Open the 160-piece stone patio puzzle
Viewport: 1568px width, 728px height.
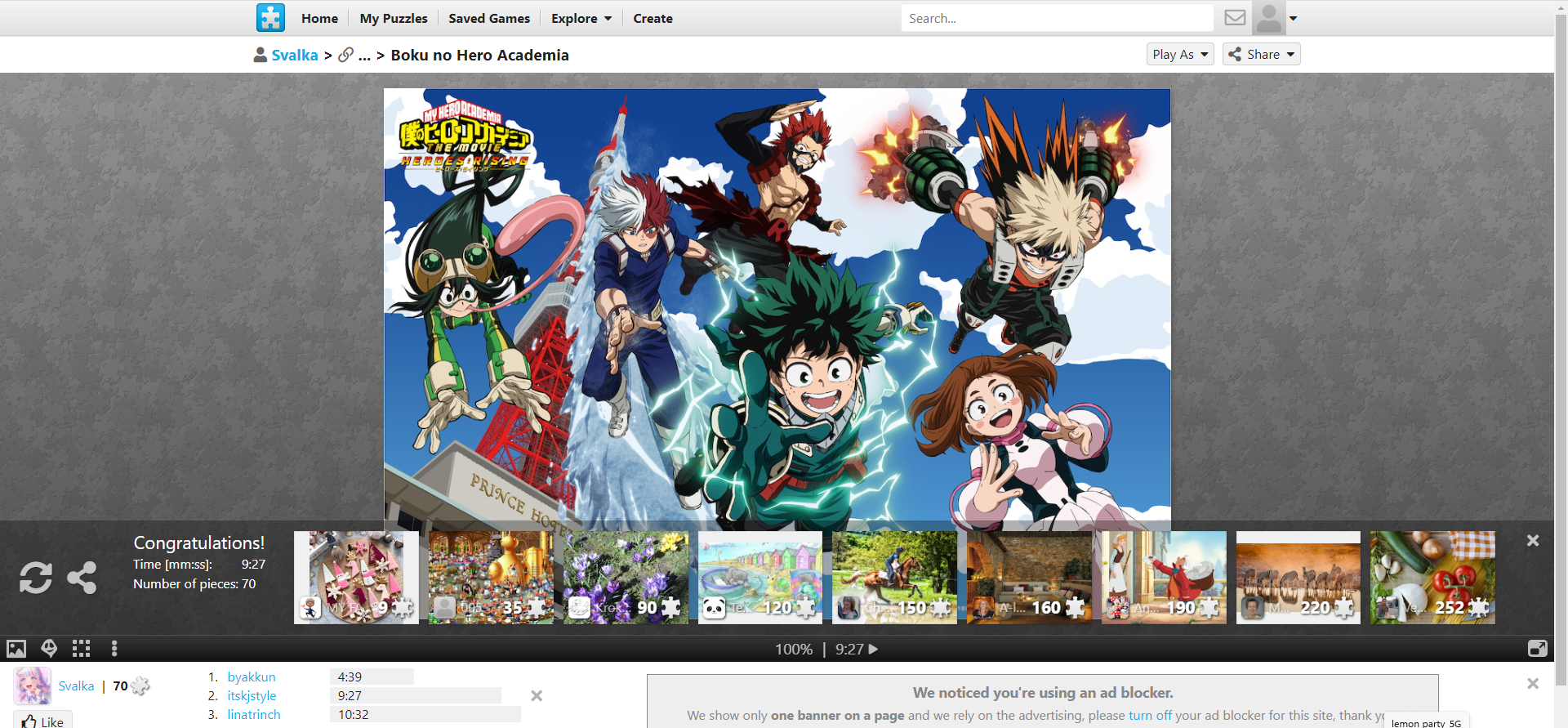(x=1029, y=578)
